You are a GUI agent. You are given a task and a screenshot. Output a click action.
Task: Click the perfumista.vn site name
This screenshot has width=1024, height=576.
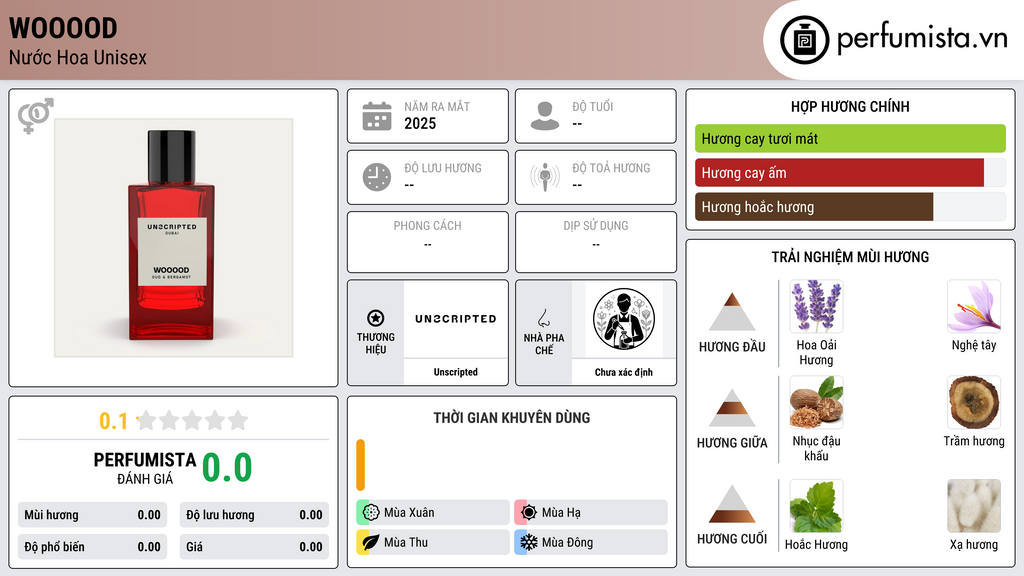click(922, 39)
